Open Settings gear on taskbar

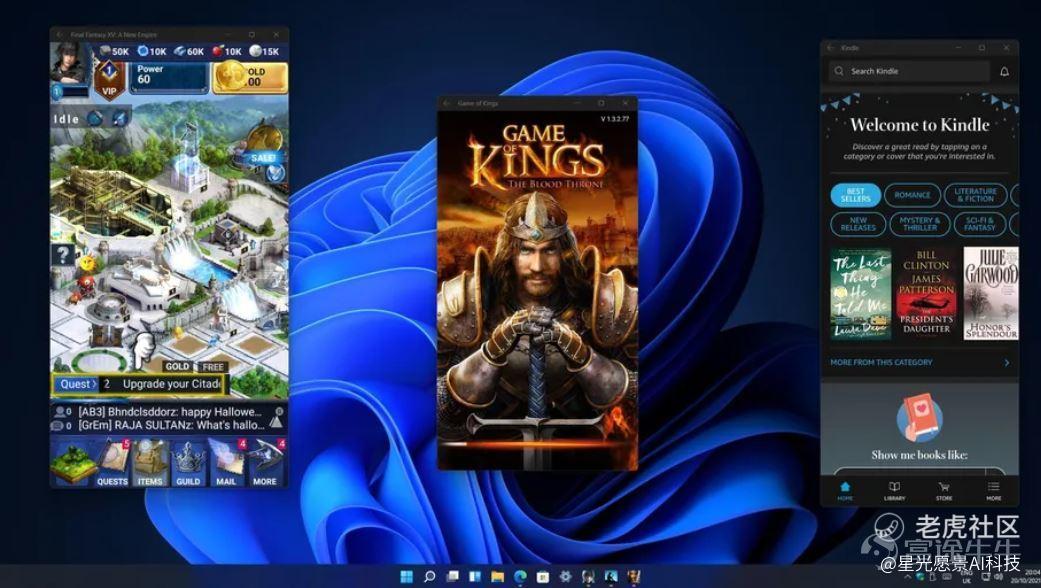click(566, 576)
